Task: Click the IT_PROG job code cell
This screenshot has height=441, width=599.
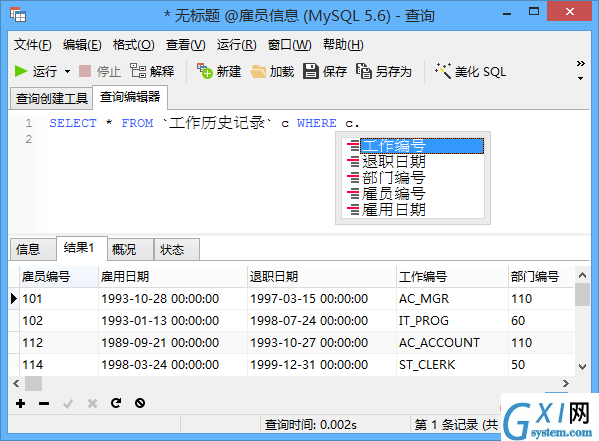Action: 452,321
